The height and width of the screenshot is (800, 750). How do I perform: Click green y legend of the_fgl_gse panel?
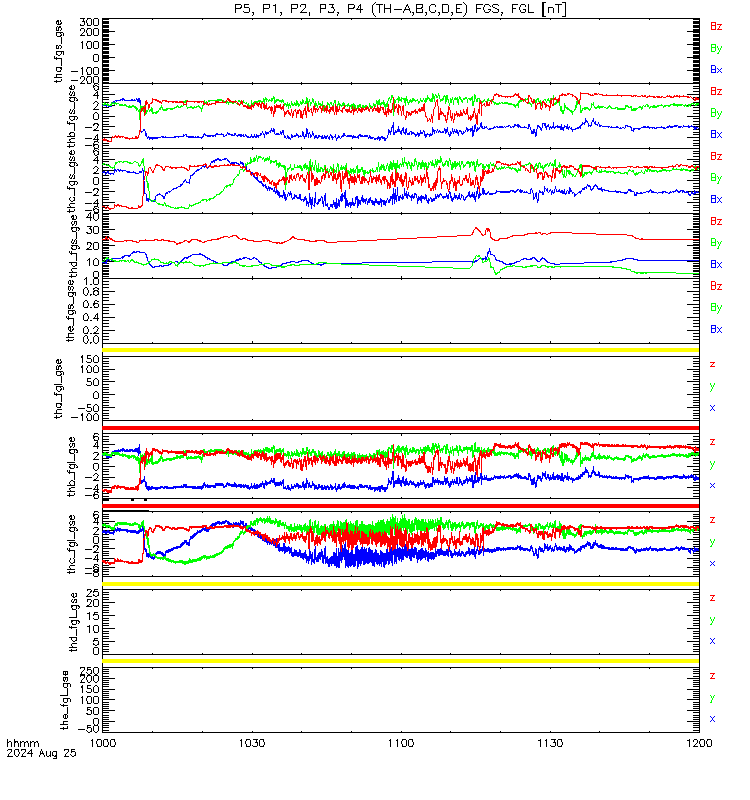coord(712,698)
